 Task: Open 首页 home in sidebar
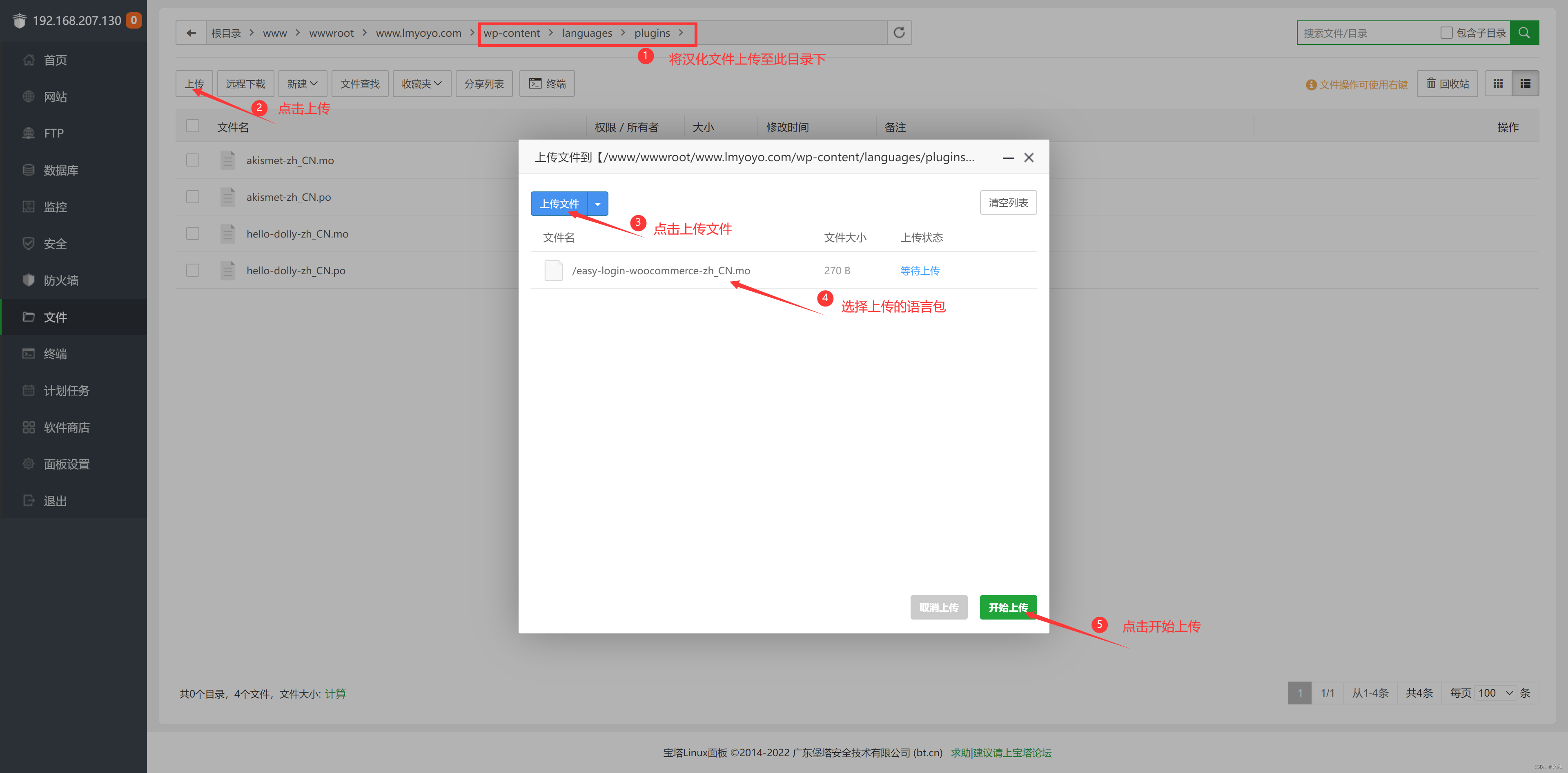pyautogui.click(x=73, y=60)
